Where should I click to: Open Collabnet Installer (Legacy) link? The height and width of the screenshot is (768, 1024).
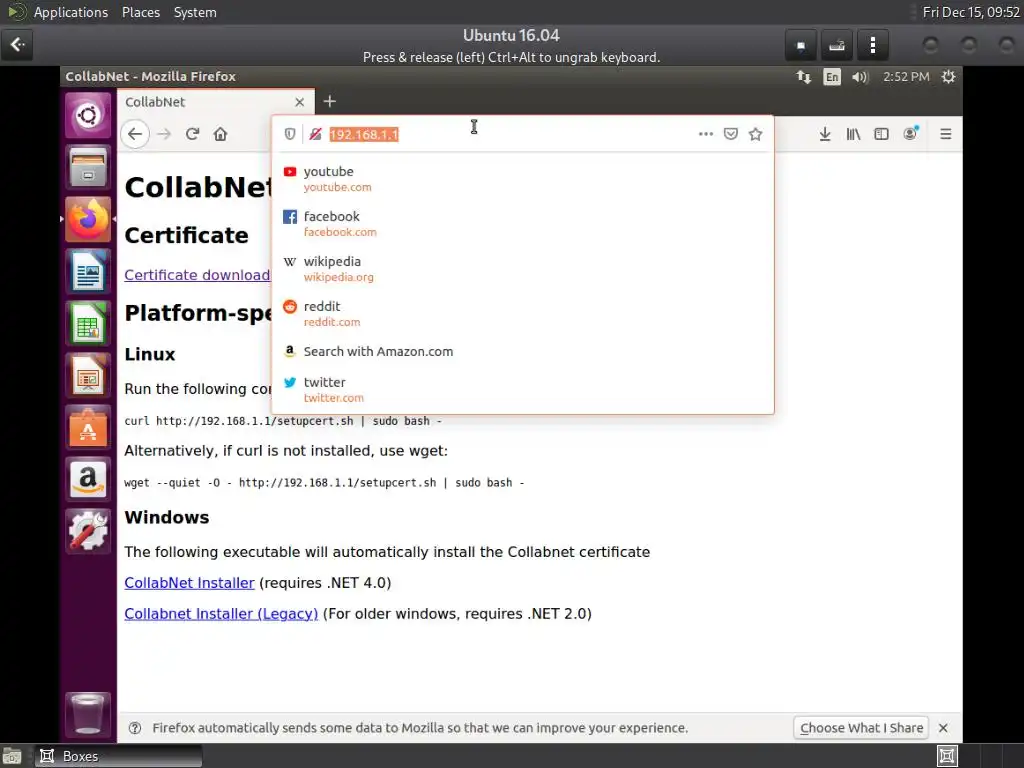221,614
